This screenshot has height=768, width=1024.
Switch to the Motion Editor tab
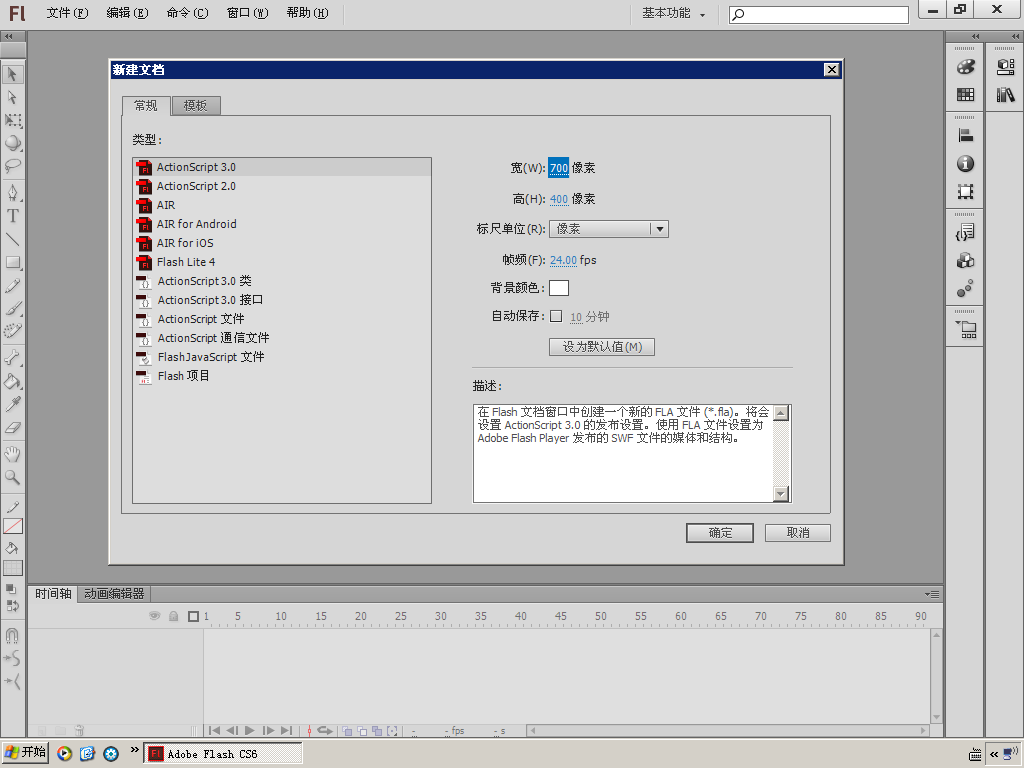click(114, 594)
